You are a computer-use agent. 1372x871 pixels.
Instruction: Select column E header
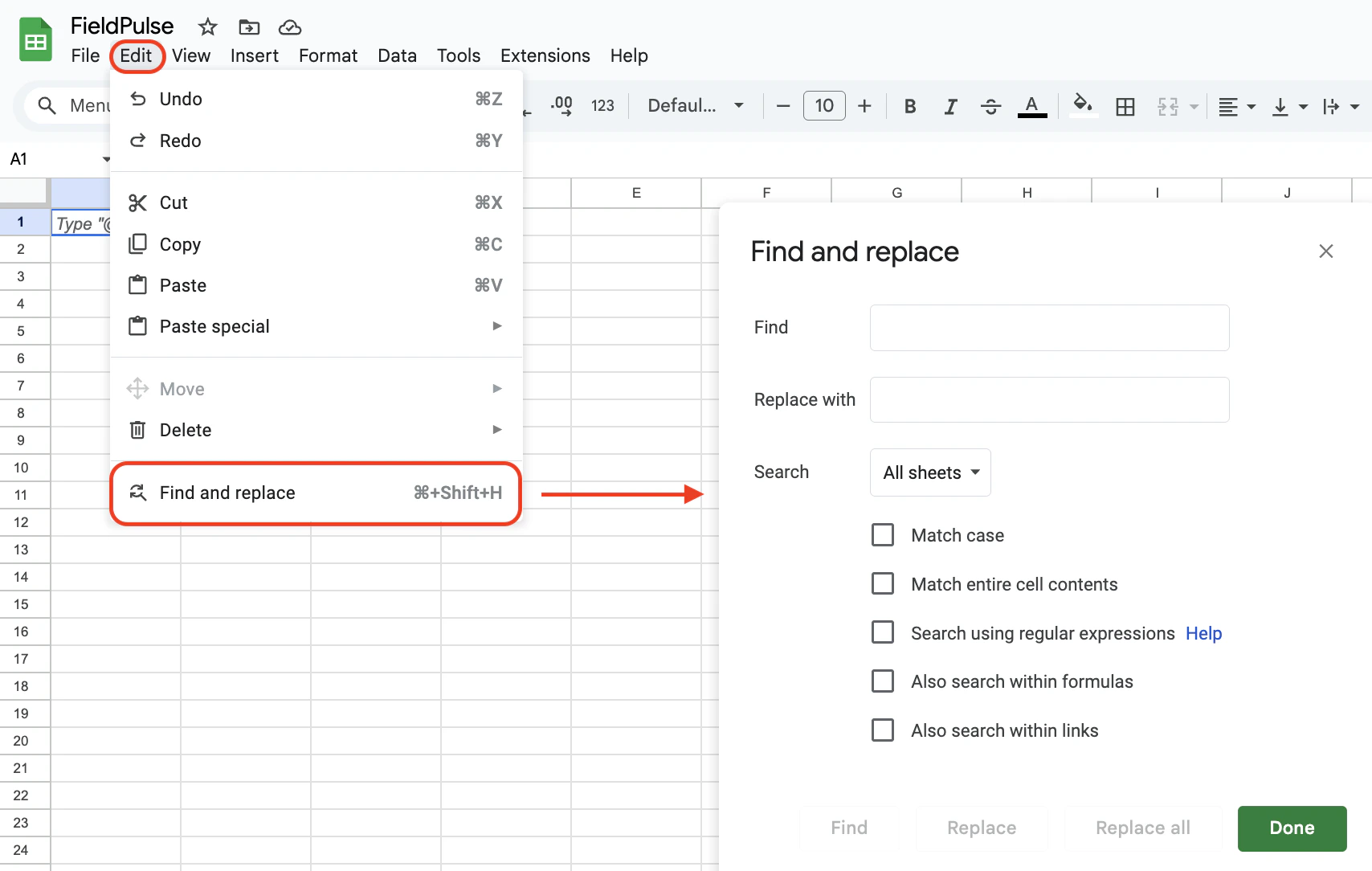click(636, 193)
